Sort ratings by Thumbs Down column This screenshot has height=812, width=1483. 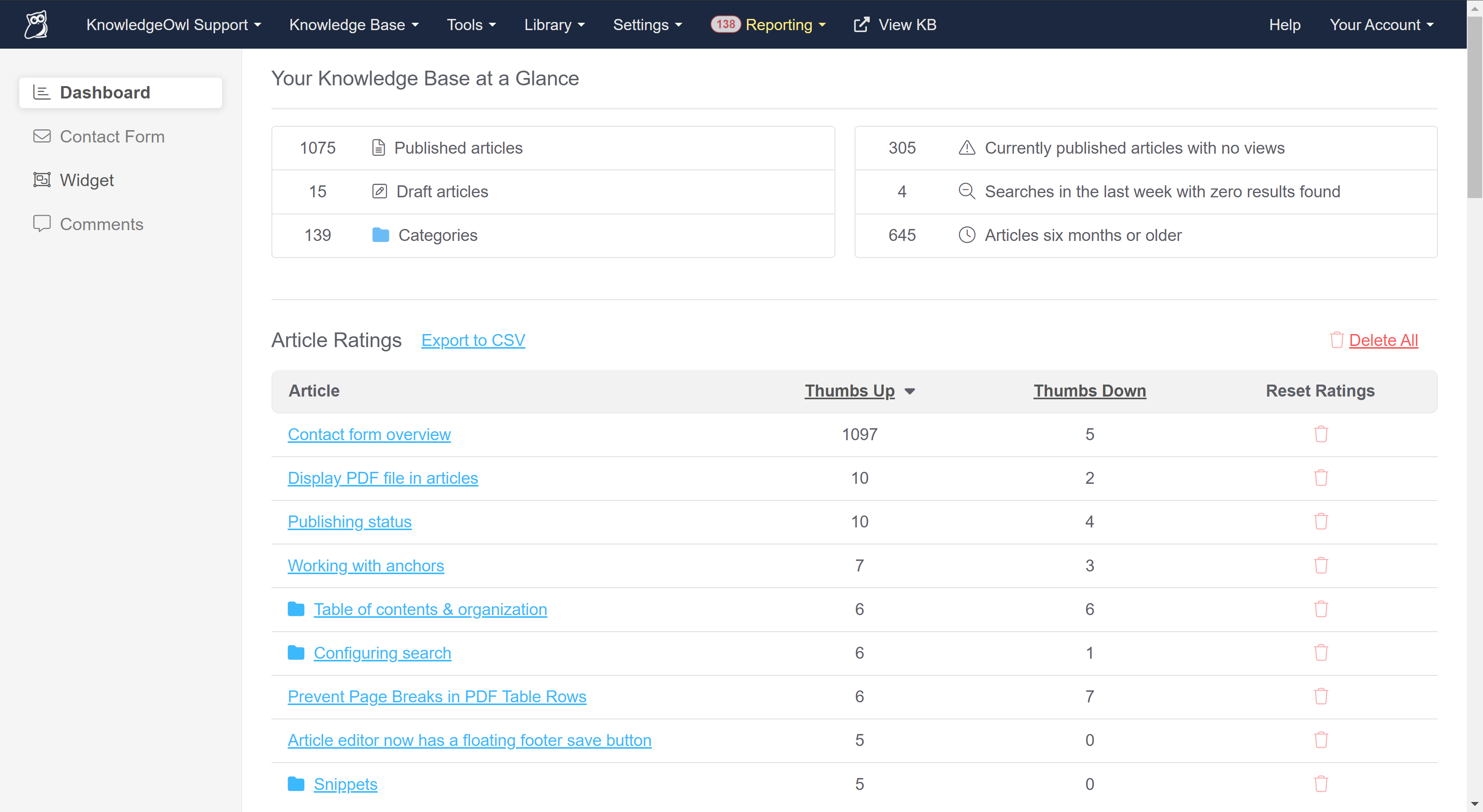[1089, 391]
